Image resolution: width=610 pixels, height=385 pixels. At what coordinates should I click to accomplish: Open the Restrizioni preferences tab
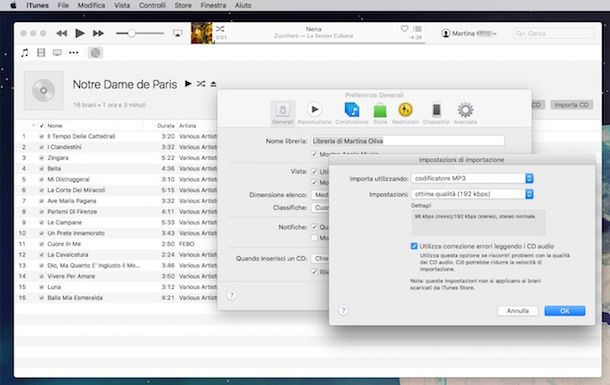pyautogui.click(x=405, y=113)
